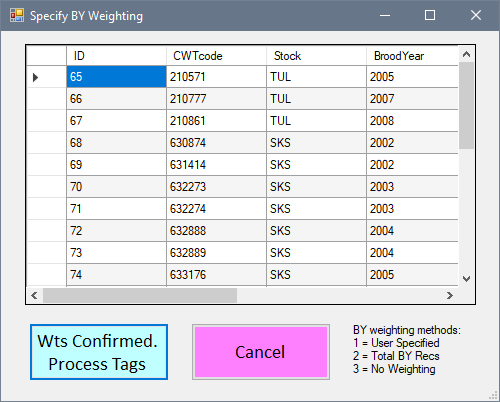Click the vertical scrollbar thumb

click(x=466, y=106)
